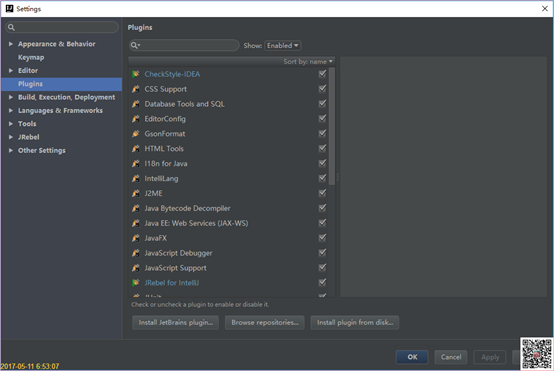This screenshot has height=371, width=554.
Task: Toggle the J2ME plugin checkbox
Action: coord(322,193)
